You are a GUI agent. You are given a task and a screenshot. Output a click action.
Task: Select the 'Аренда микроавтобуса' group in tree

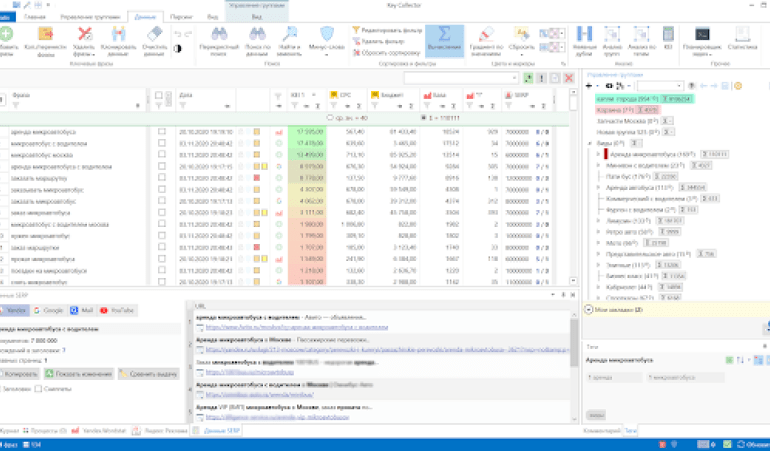650,154
